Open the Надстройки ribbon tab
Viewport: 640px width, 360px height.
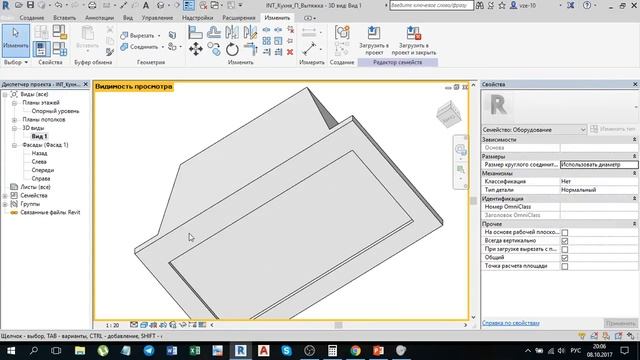click(x=198, y=18)
